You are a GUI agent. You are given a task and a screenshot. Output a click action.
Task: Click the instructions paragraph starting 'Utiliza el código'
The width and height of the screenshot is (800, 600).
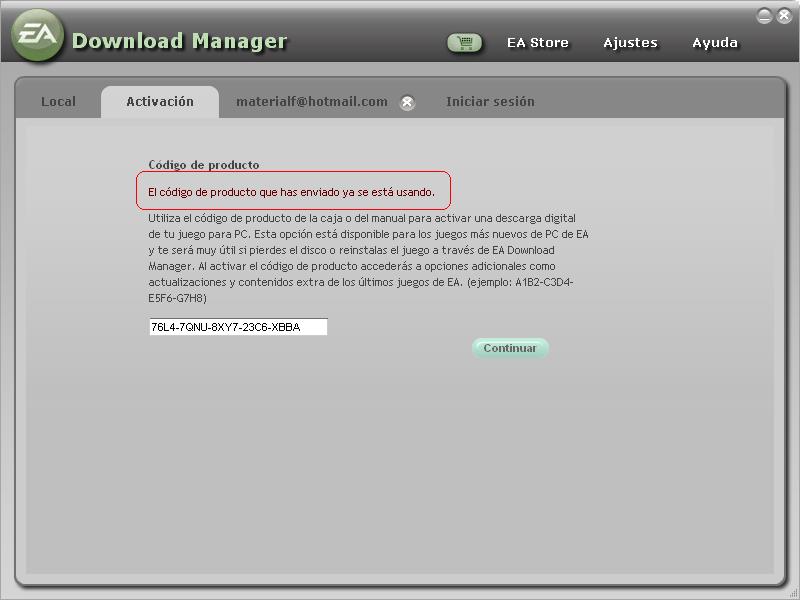[x=368, y=258]
